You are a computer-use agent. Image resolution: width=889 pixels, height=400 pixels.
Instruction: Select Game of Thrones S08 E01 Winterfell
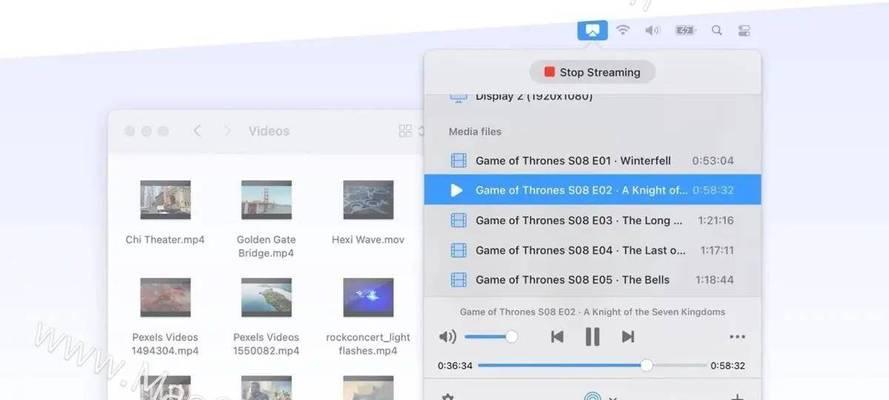click(x=592, y=161)
